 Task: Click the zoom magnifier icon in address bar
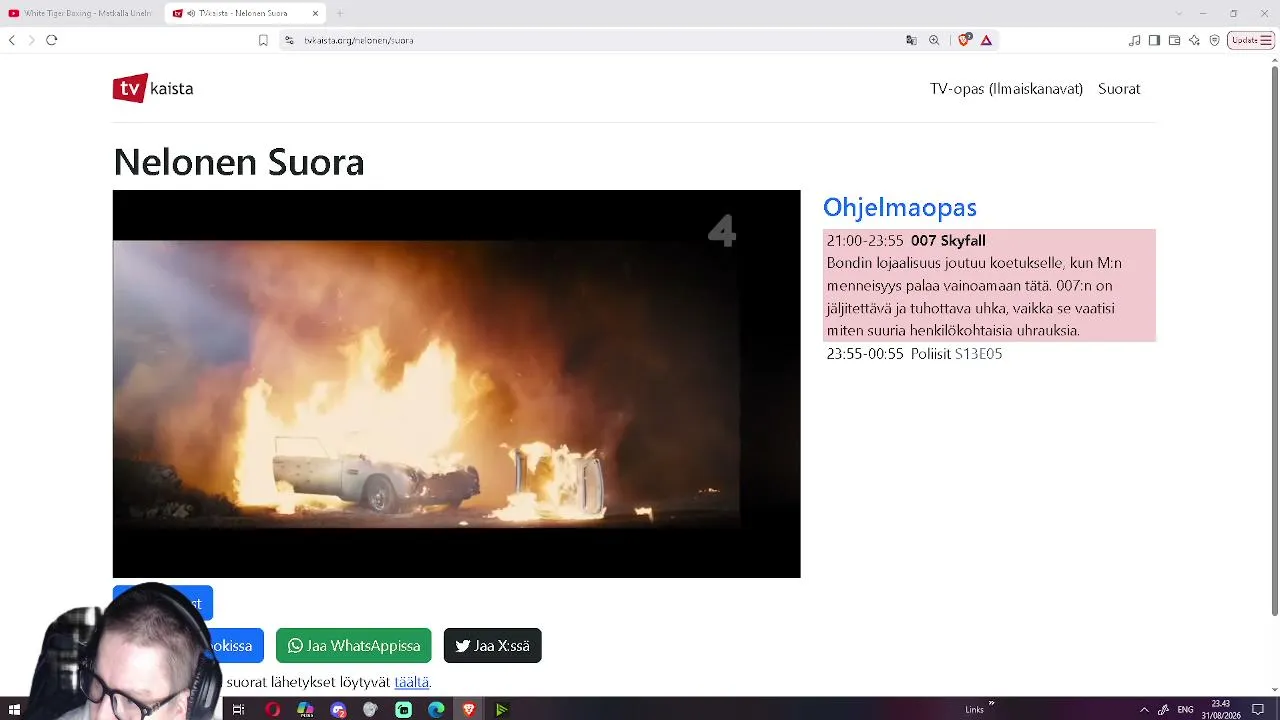(x=934, y=40)
